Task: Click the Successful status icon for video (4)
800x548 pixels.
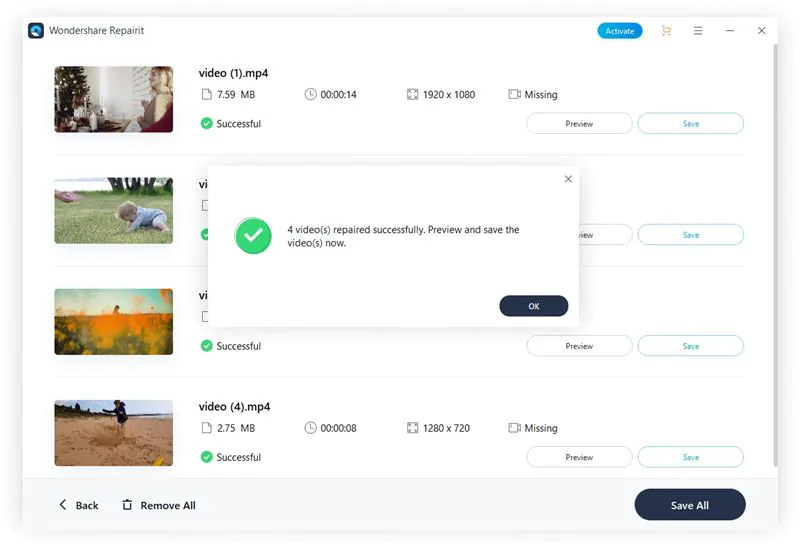Action: [x=206, y=457]
